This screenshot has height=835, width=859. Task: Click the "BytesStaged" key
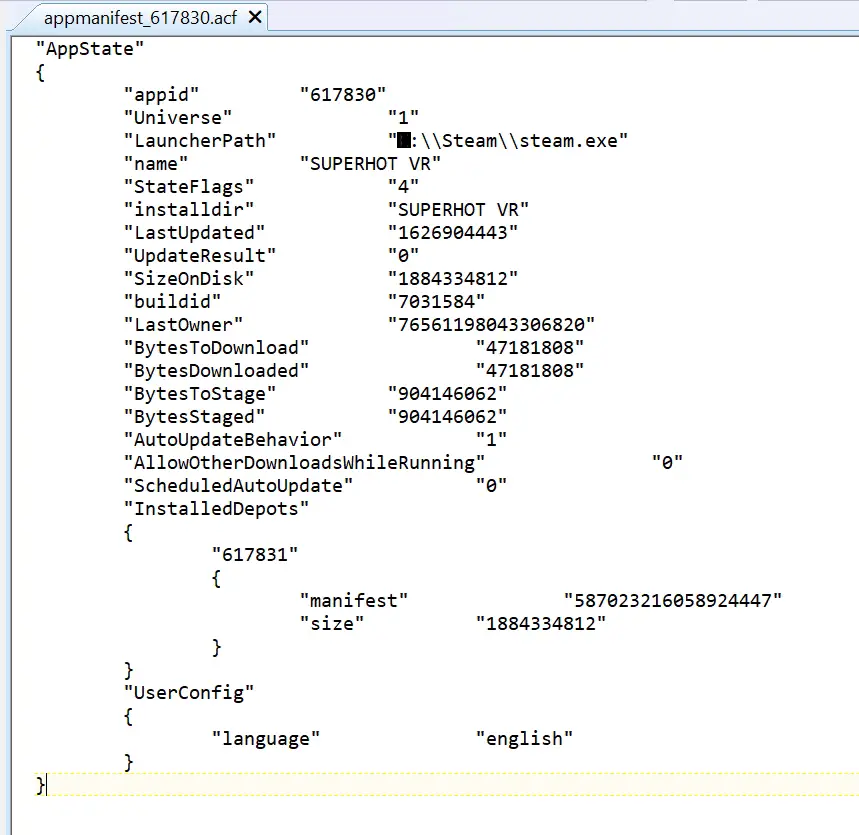(x=194, y=417)
